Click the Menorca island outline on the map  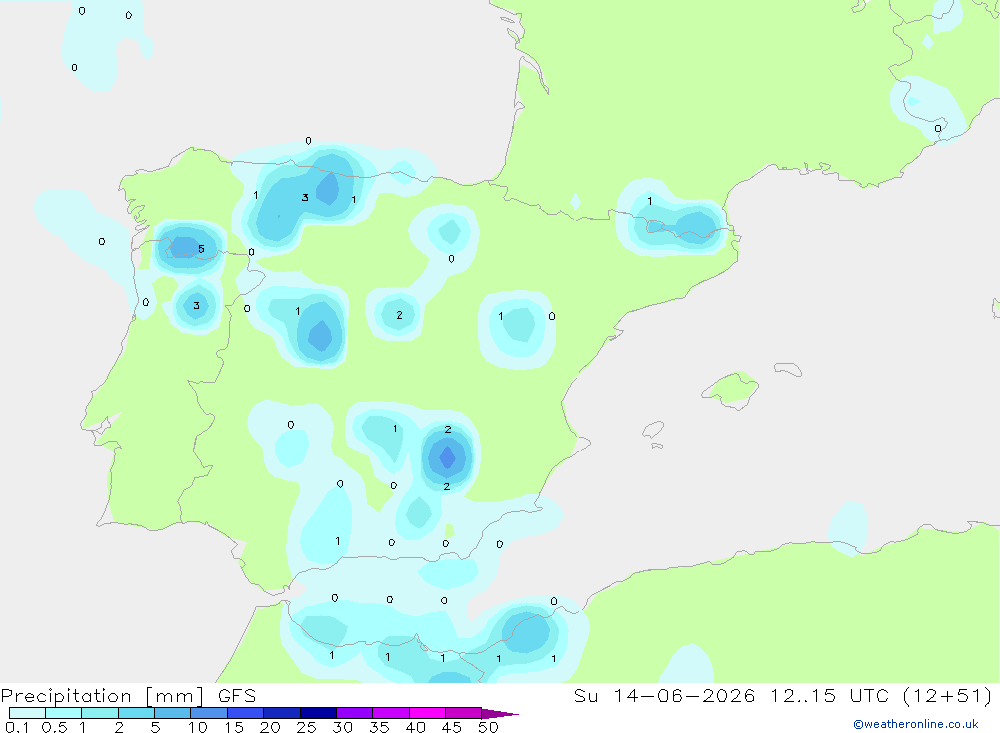[x=788, y=369]
